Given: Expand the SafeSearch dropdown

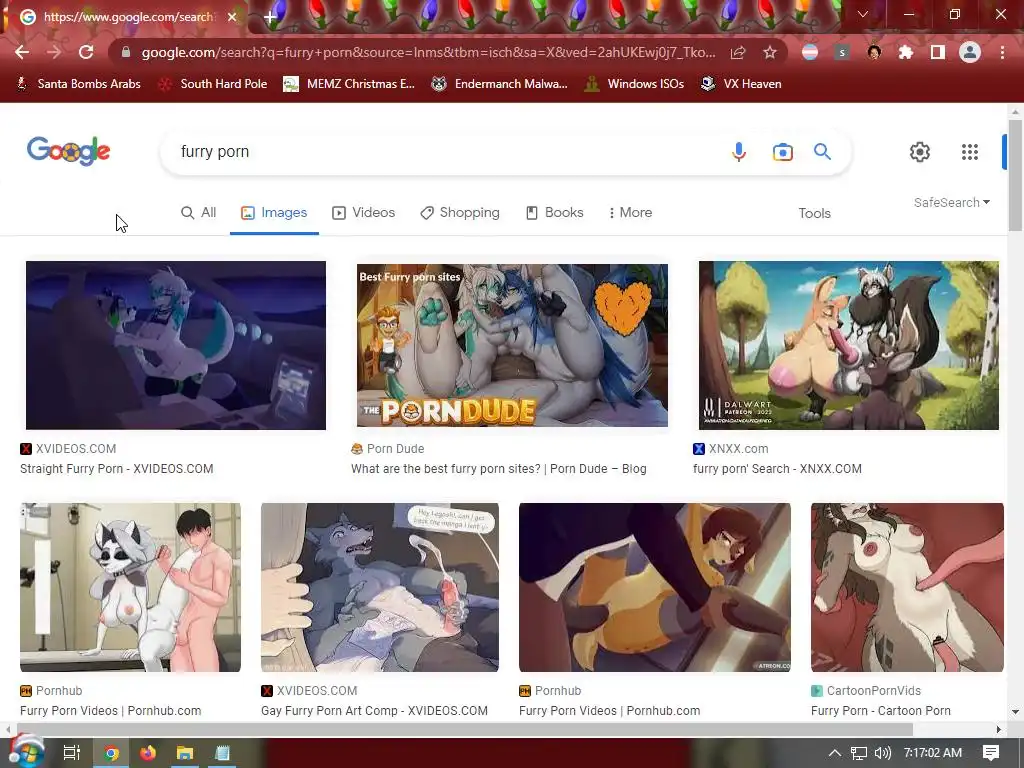Looking at the screenshot, I should coord(952,202).
